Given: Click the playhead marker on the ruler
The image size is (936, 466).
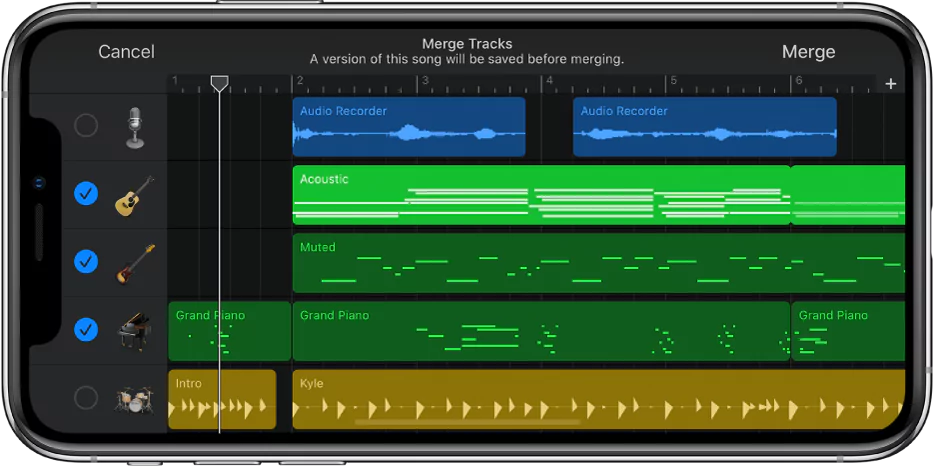Looking at the screenshot, I should (220, 84).
